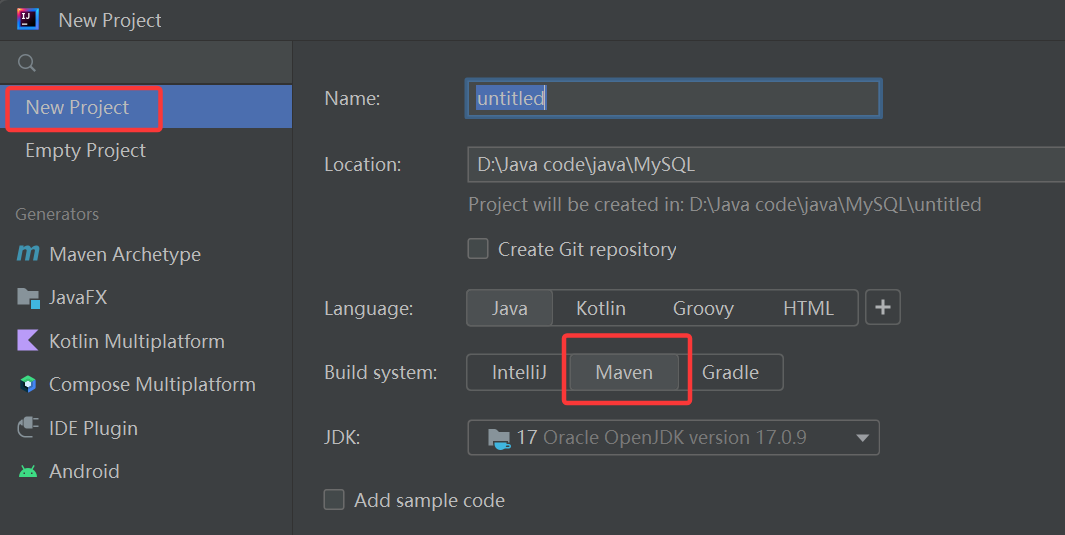
Task: Open the JDK version dropdown
Action: (673, 437)
